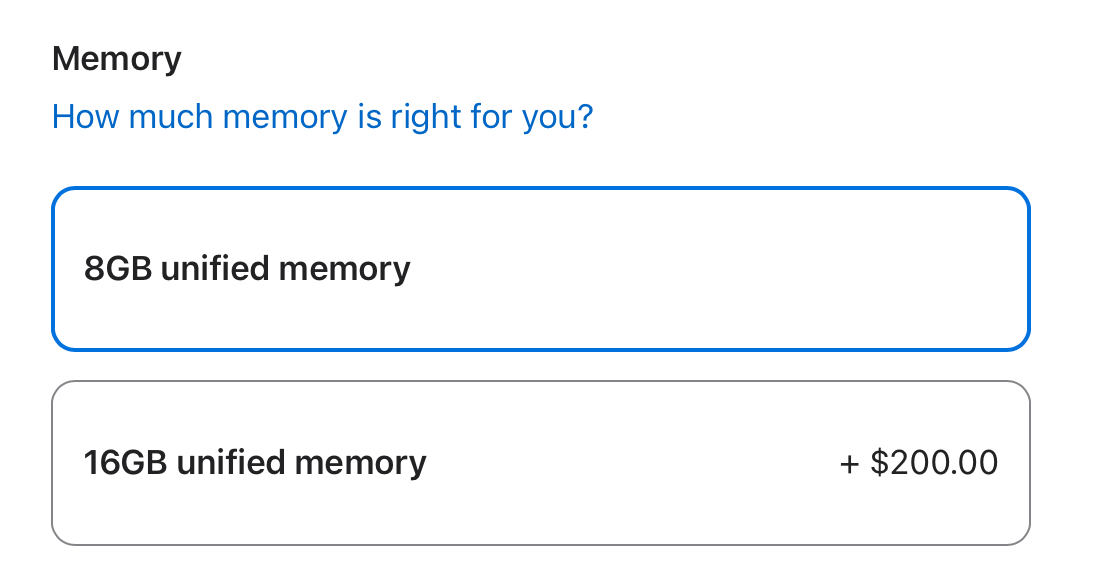Click the '8GB unified memory' text label
The width and height of the screenshot is (1096, 564).
247,269
